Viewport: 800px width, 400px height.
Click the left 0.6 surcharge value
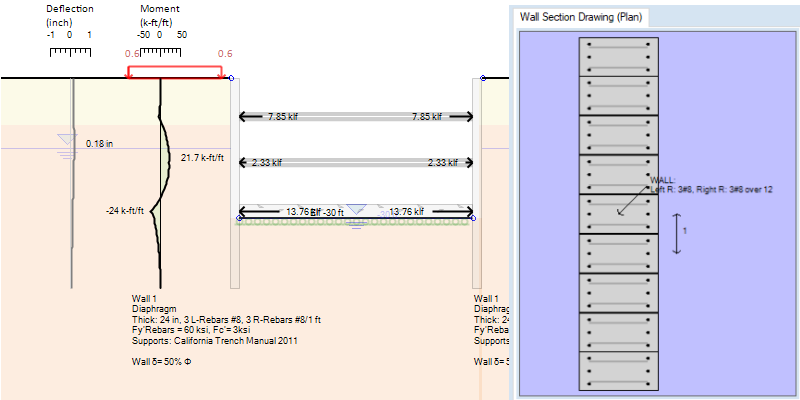[x=132, y=54]
